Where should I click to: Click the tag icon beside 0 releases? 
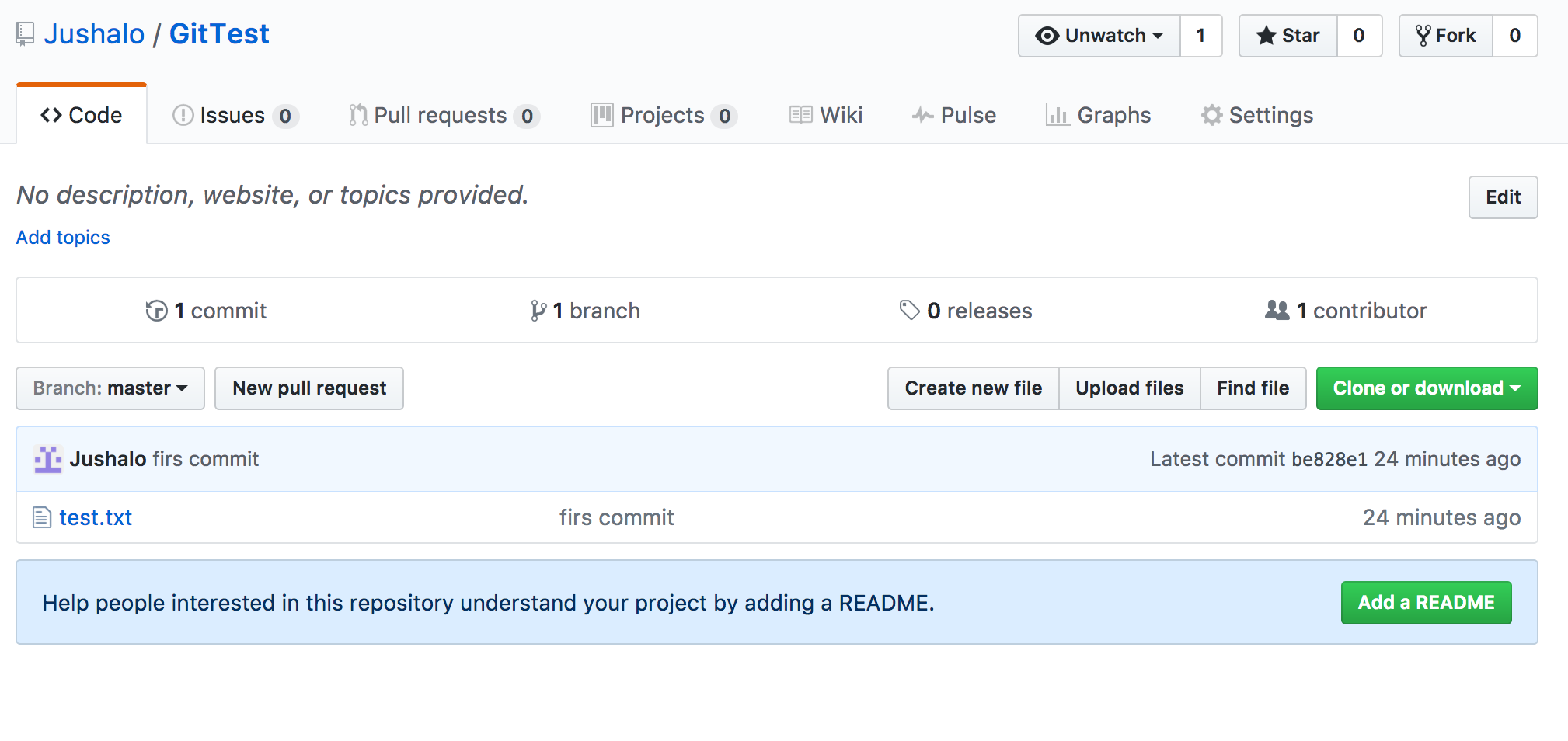click(910, 311)
